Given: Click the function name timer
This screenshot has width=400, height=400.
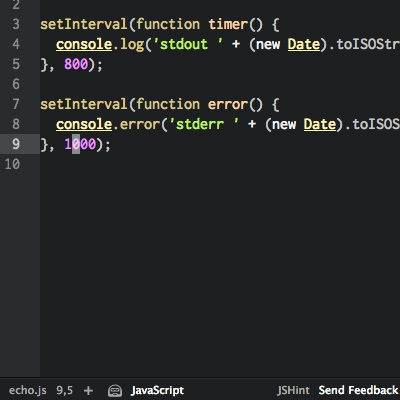Looking at the screenshot, I should pos(228,24).
